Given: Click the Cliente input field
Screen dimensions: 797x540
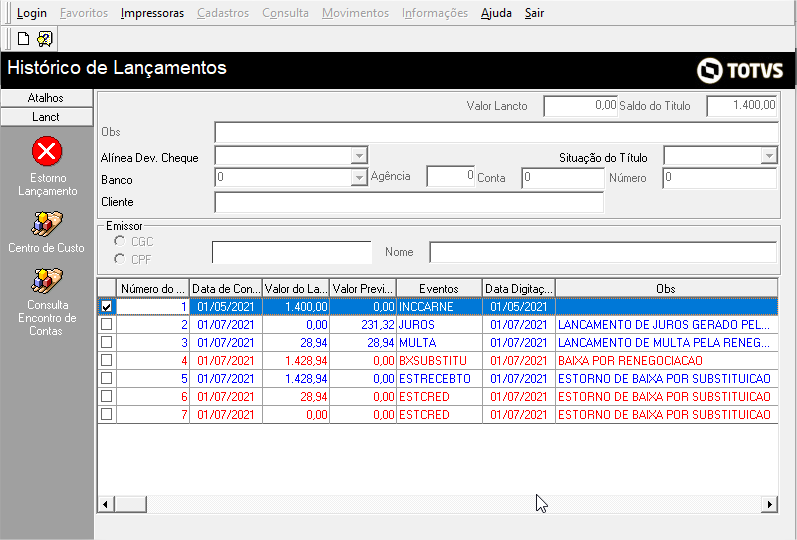Looking at the screenshot, I should (409, 202).
